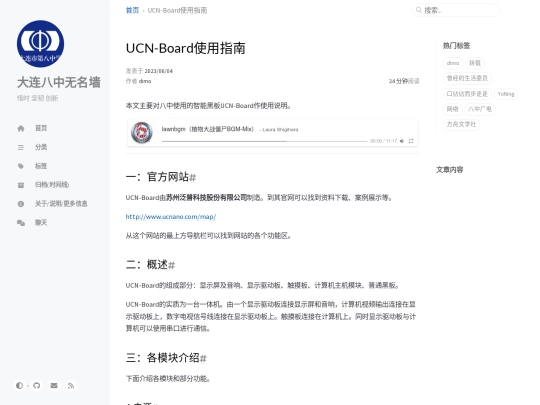Click the author name dimo
The width and height of the screenshot is (540, 405).
click(x=145, y=81)
